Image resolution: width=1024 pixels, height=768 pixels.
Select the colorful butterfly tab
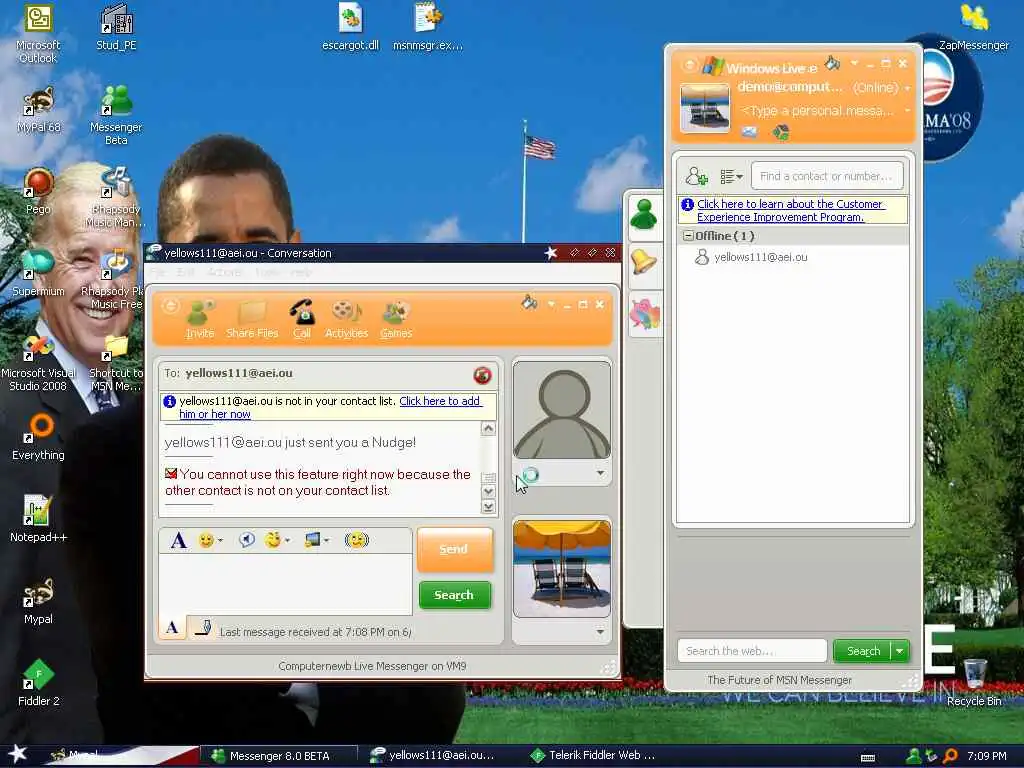pyautogui.click(x=645, y=314)
